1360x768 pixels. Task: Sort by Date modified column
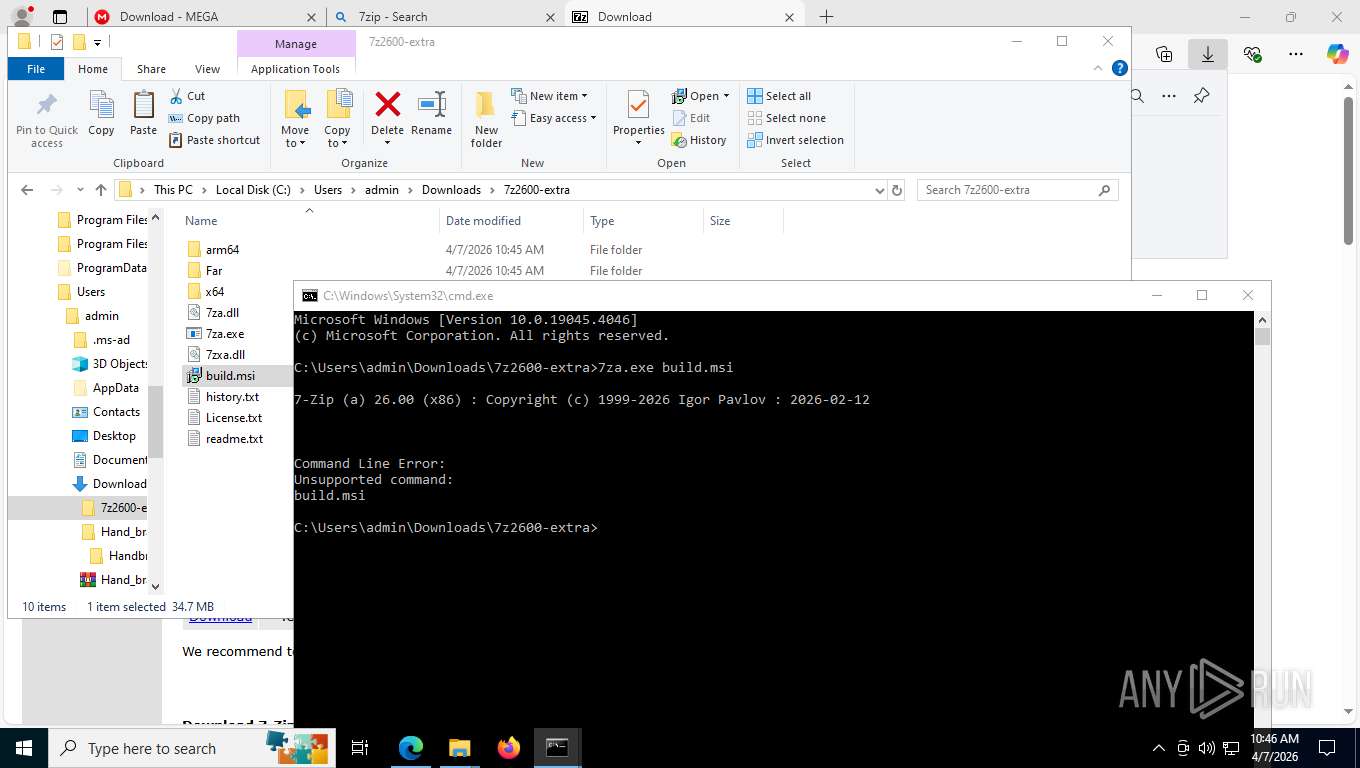[483, 221]
